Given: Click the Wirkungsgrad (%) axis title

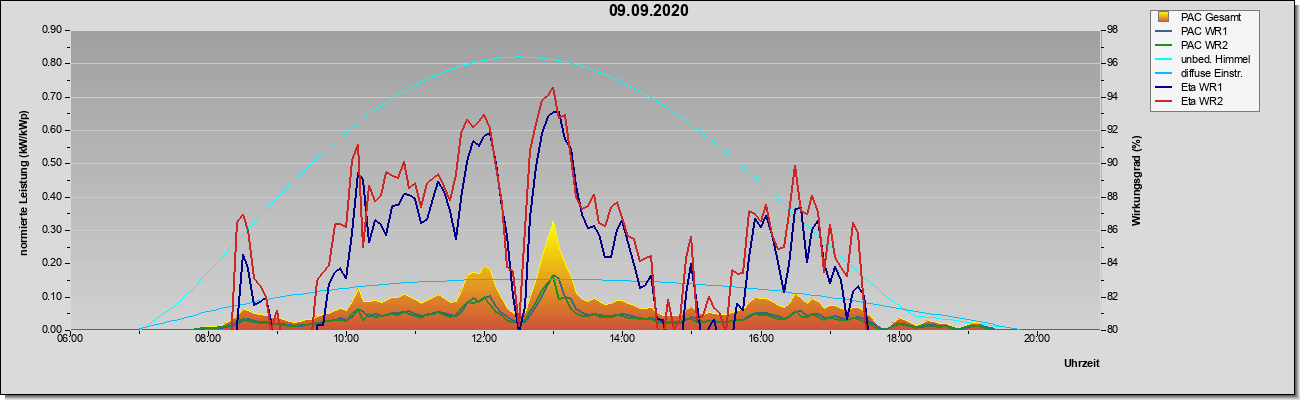Looking at the screenshot, I should pyautogui.click(x=1137, y=180).
